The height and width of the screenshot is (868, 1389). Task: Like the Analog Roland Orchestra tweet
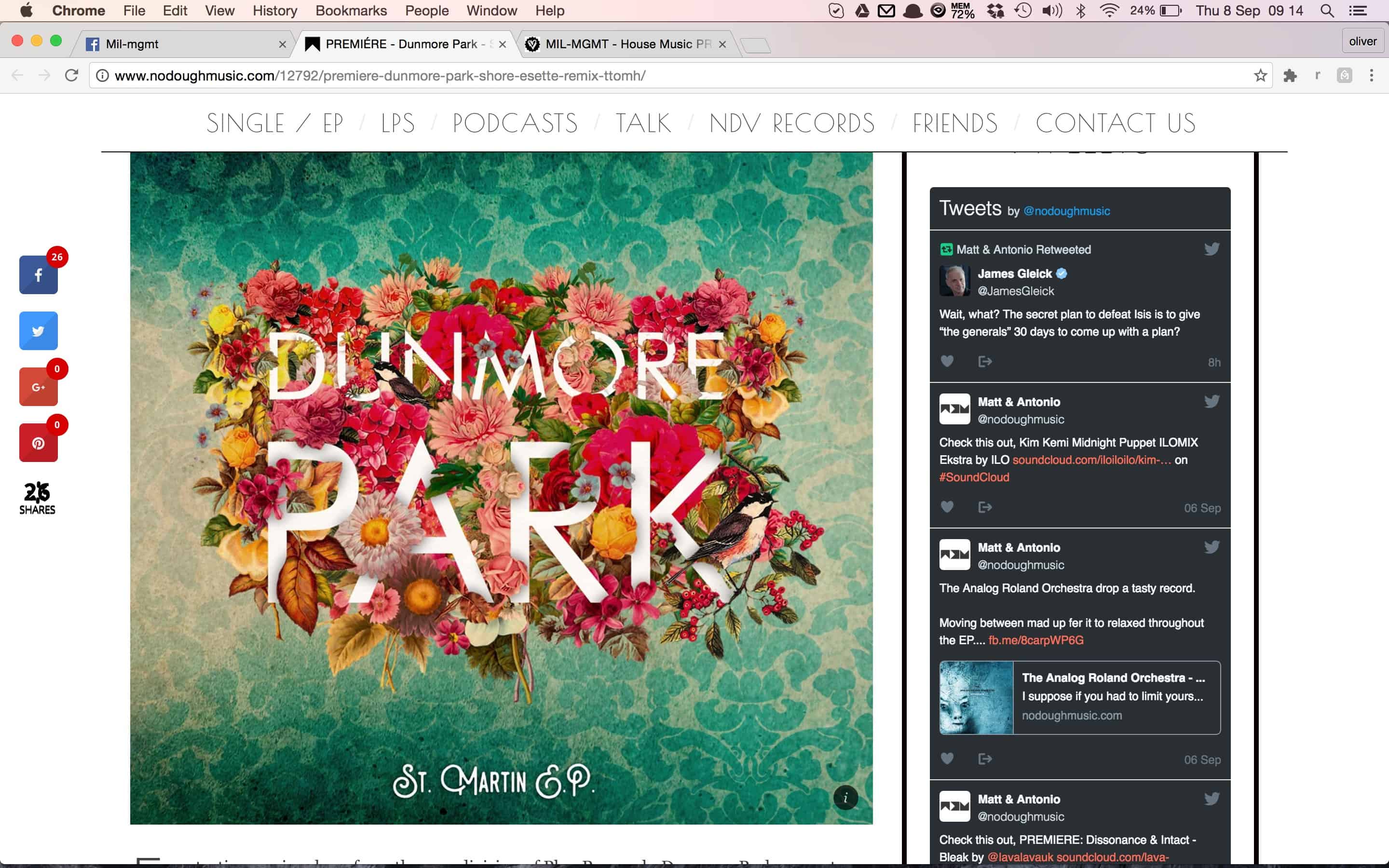pyautogui.click(x=947, y=759)
